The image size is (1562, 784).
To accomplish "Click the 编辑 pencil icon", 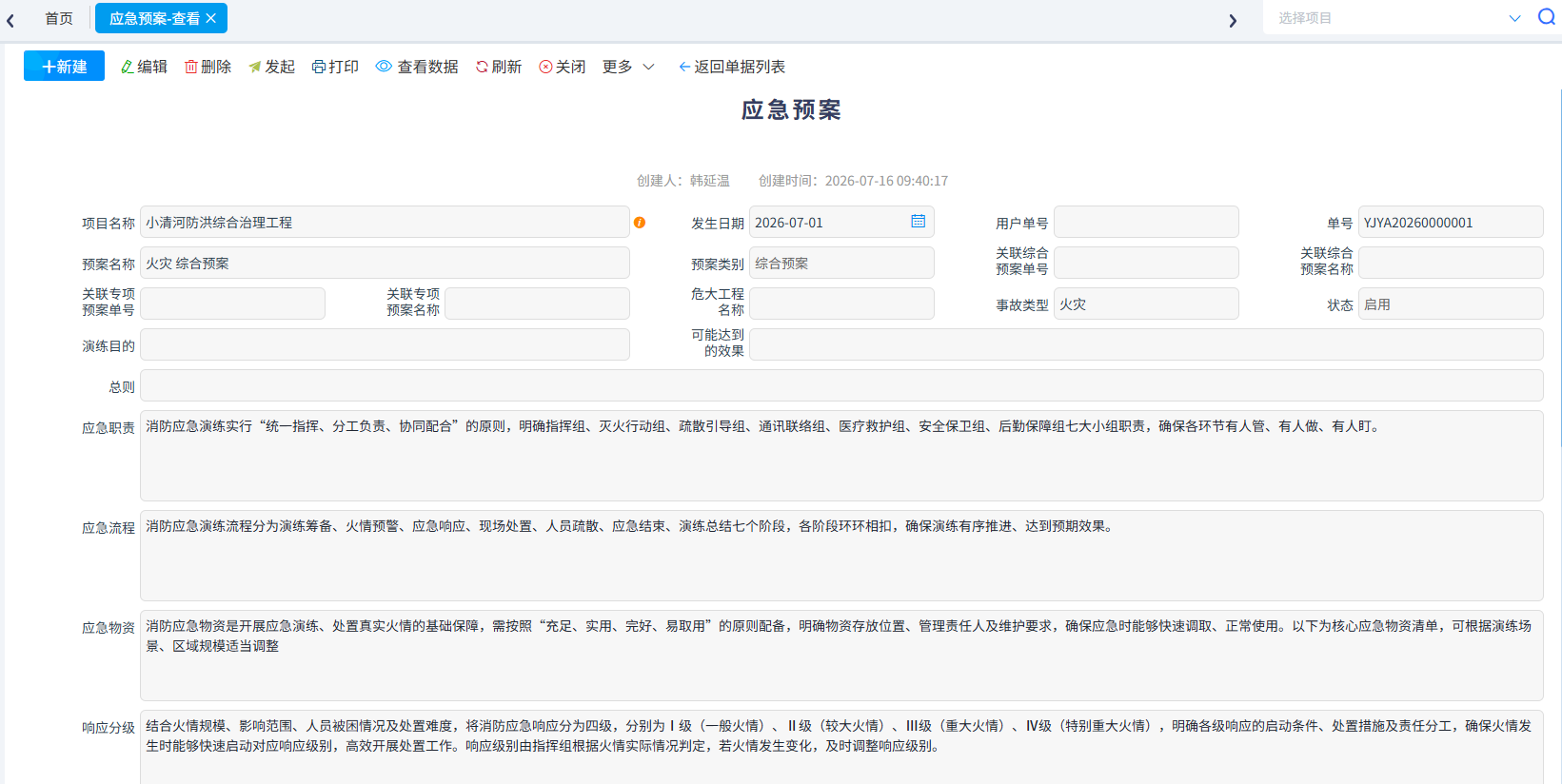I will coord(128,67).
